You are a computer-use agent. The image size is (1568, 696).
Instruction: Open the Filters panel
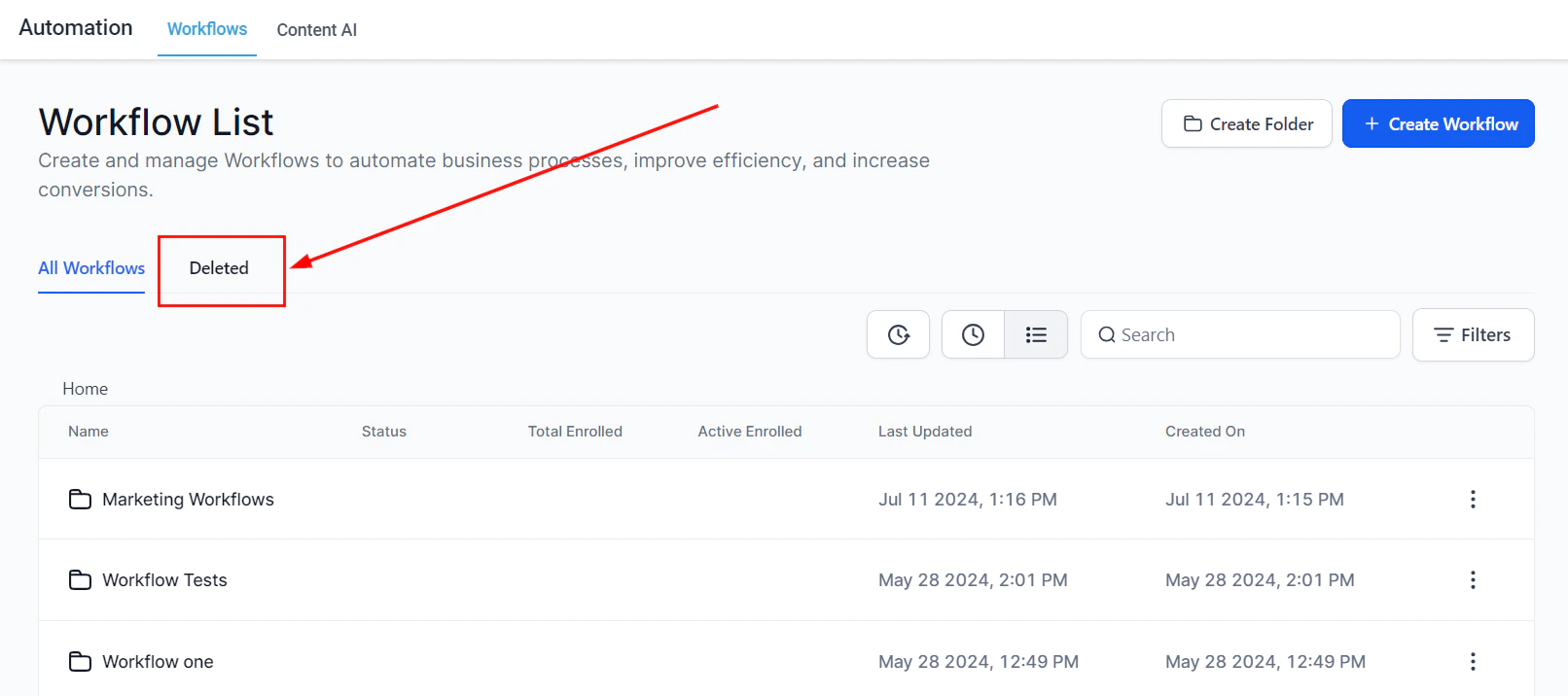pos(1473,334)
